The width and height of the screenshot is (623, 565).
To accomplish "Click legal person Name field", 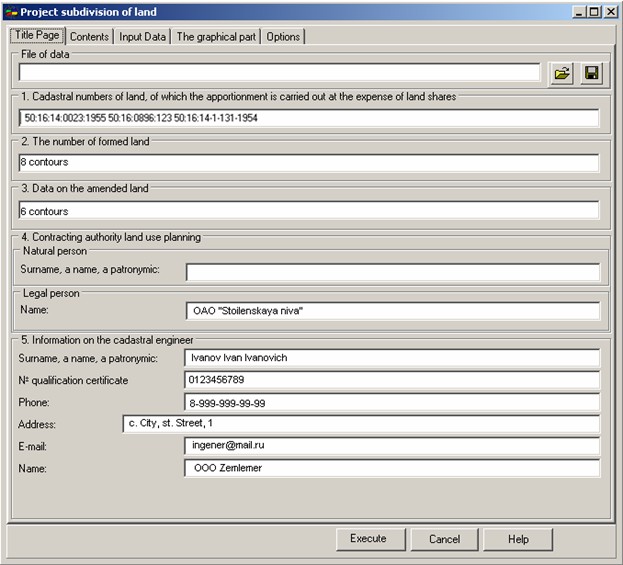I will pos(393,311).
